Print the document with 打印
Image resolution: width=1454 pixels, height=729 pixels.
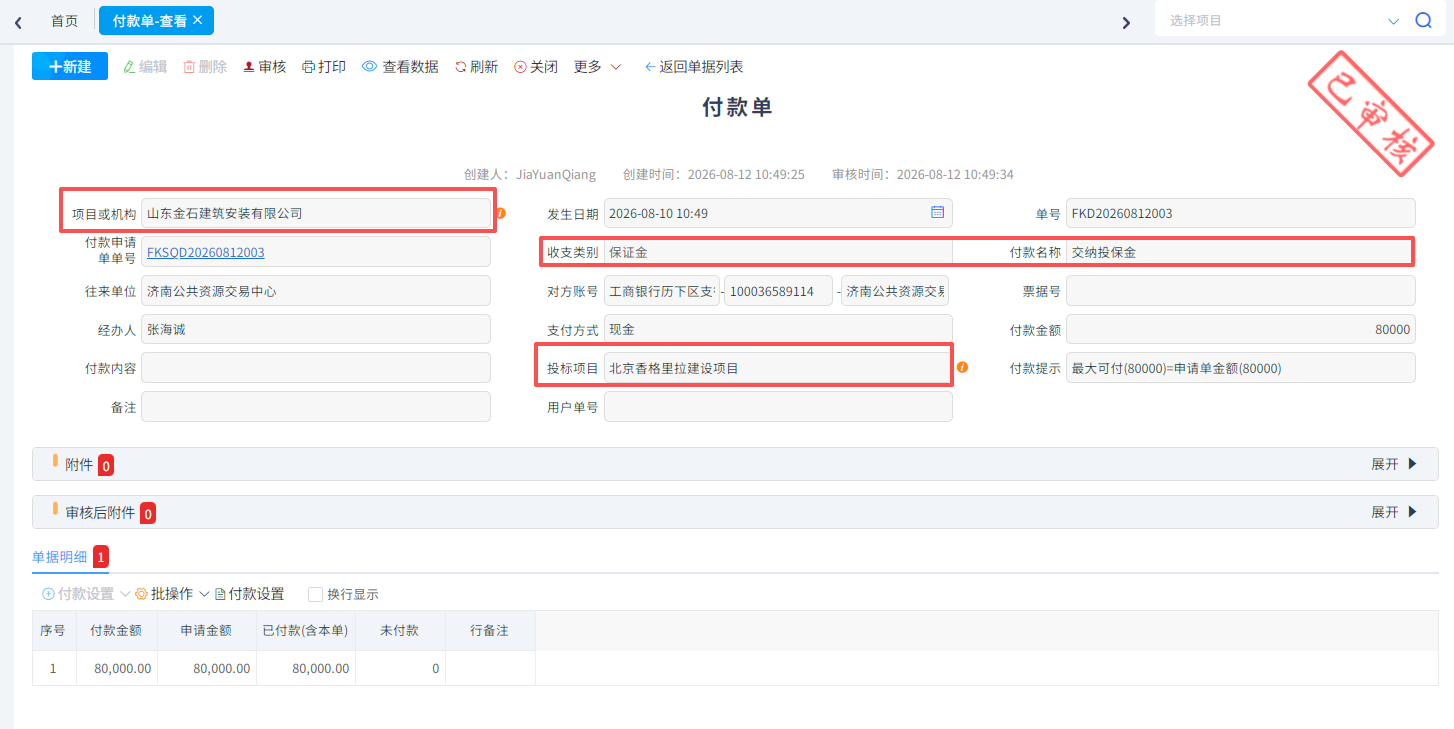[x=324, y=67]
